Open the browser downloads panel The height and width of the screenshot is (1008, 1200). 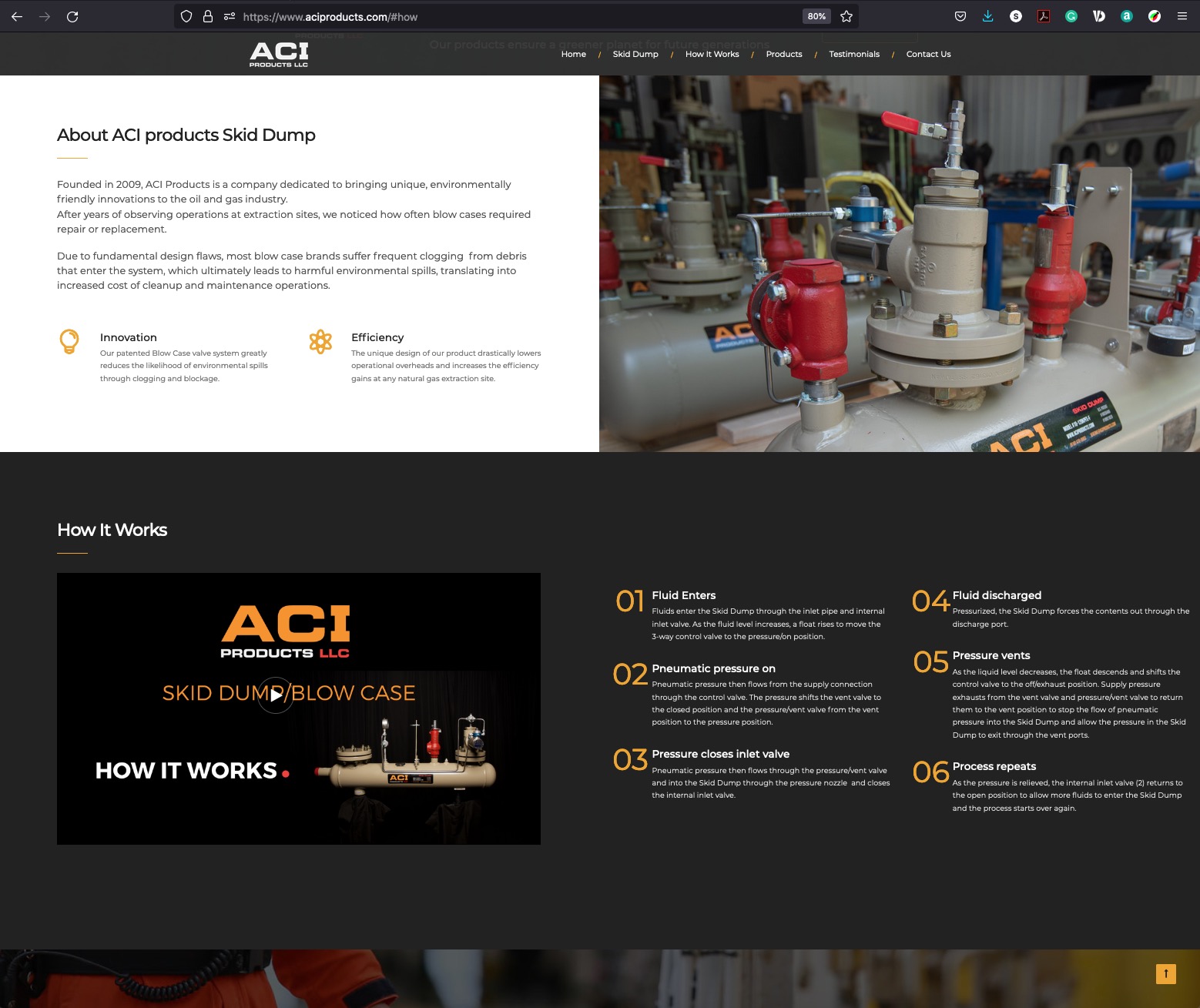(x=988, y=16)
